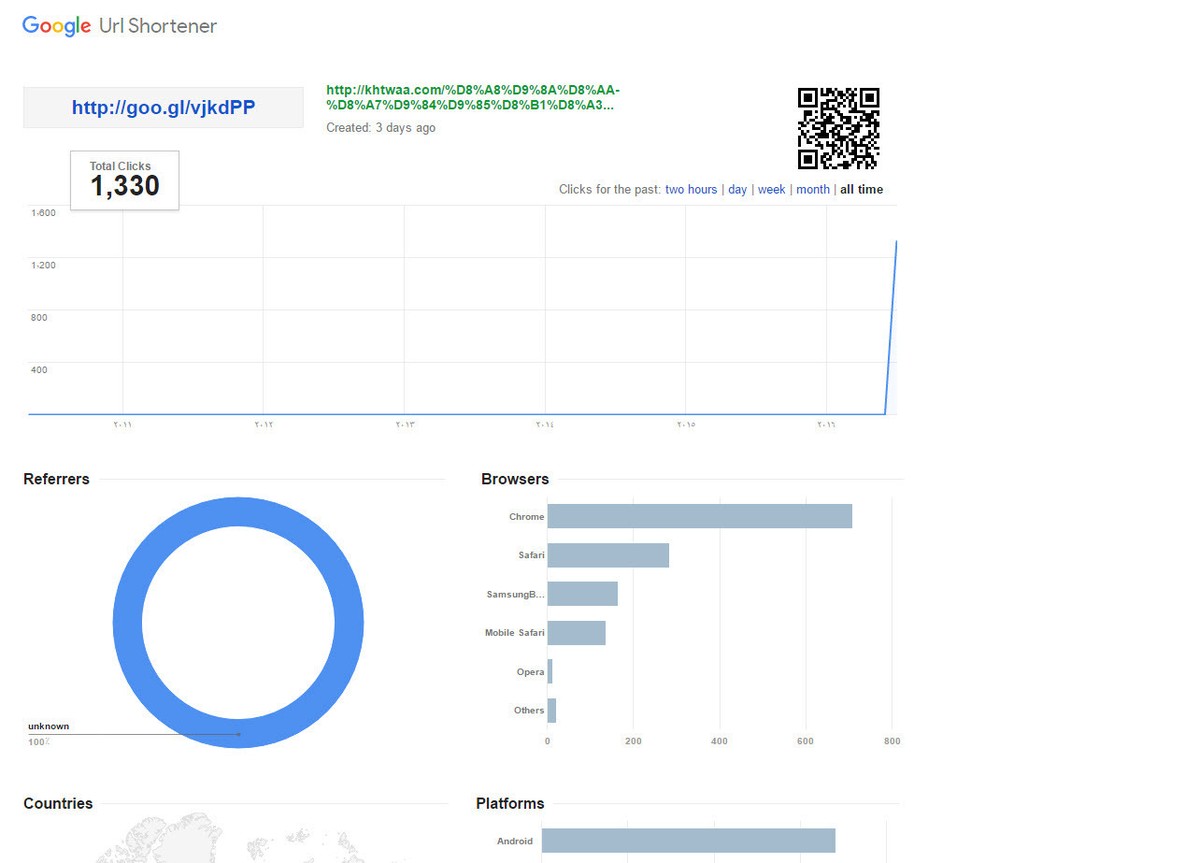Click the Safari bar in Browsers chart
This screenshot has width=1200, height=863.
coord(608,555)
